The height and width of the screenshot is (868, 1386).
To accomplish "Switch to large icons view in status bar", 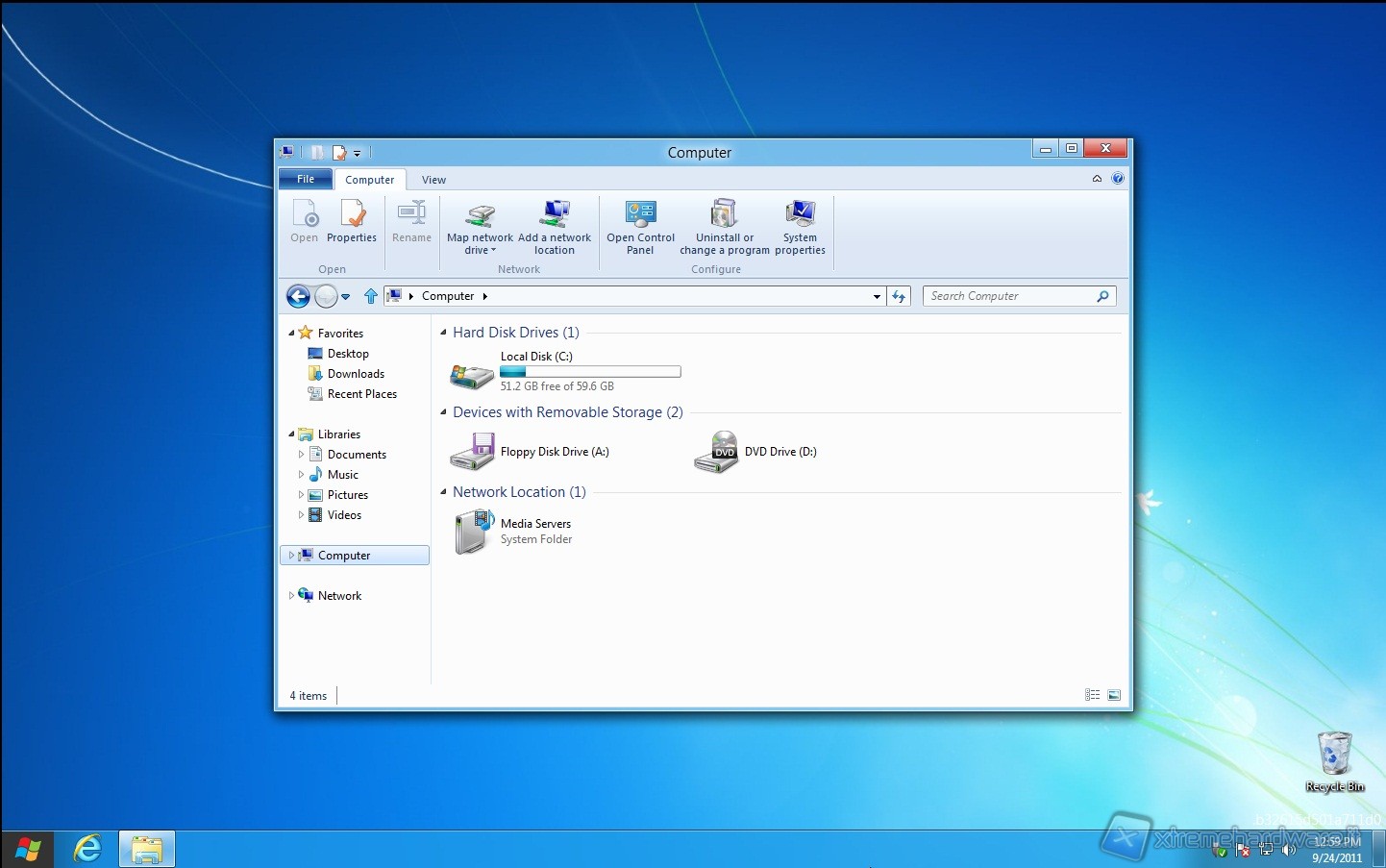I will coord(1114,695).
